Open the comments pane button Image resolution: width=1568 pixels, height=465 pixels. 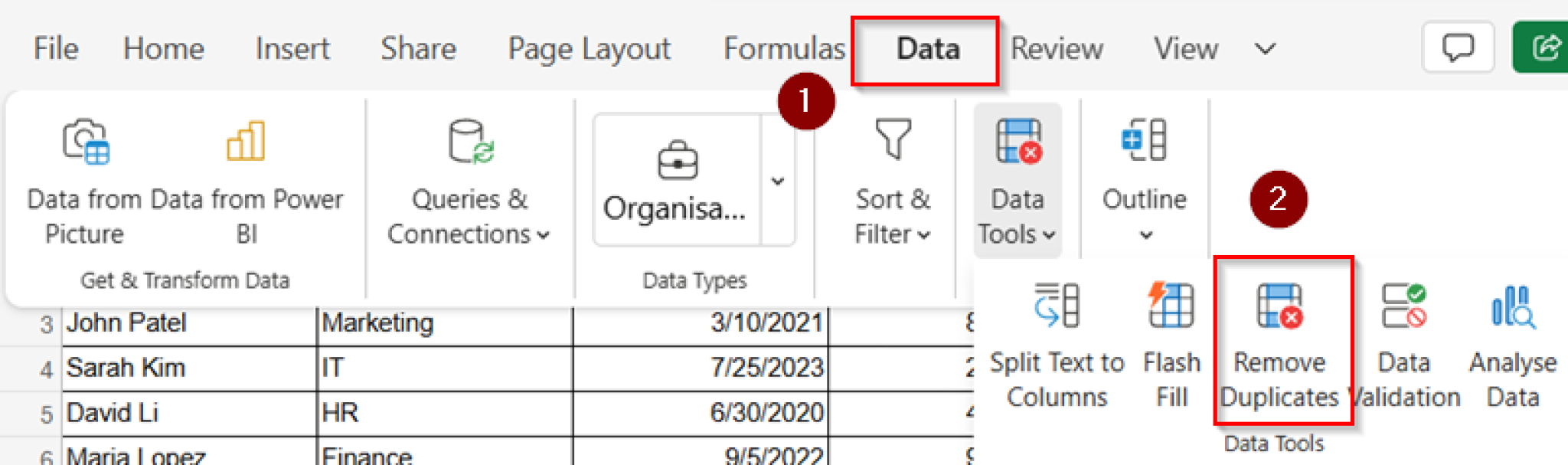click(1458, 47)
